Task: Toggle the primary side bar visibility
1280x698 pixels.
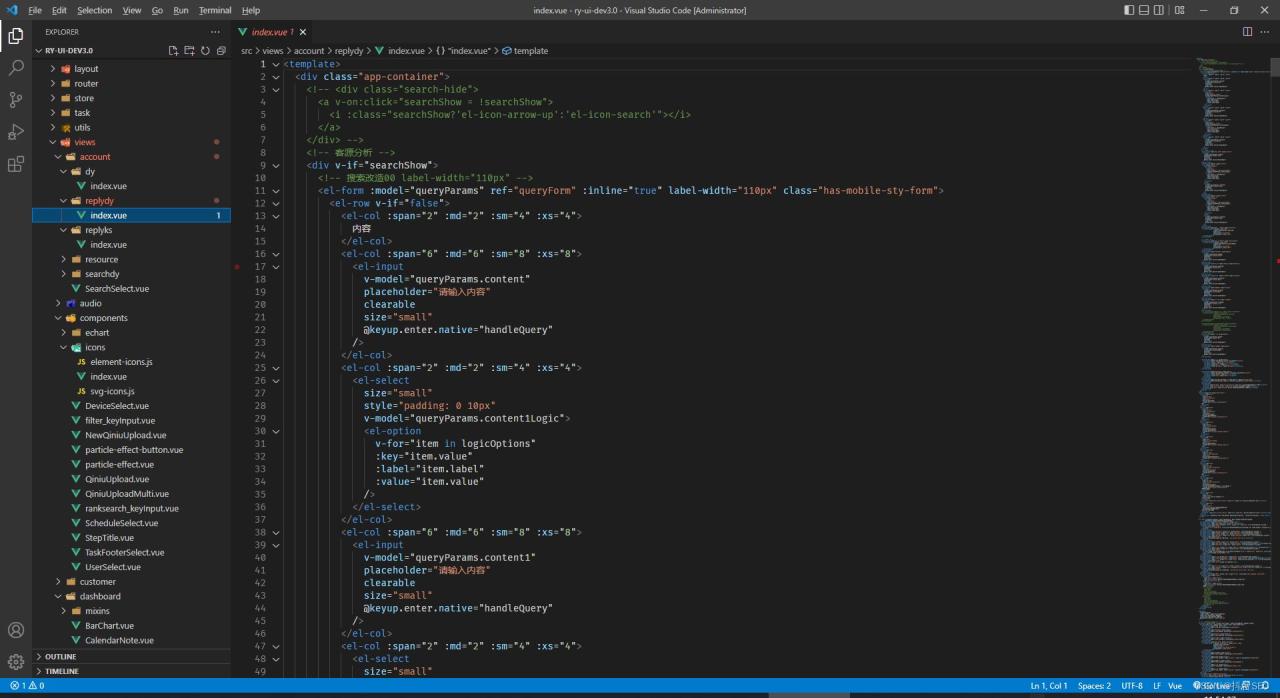Action: 1129,10
